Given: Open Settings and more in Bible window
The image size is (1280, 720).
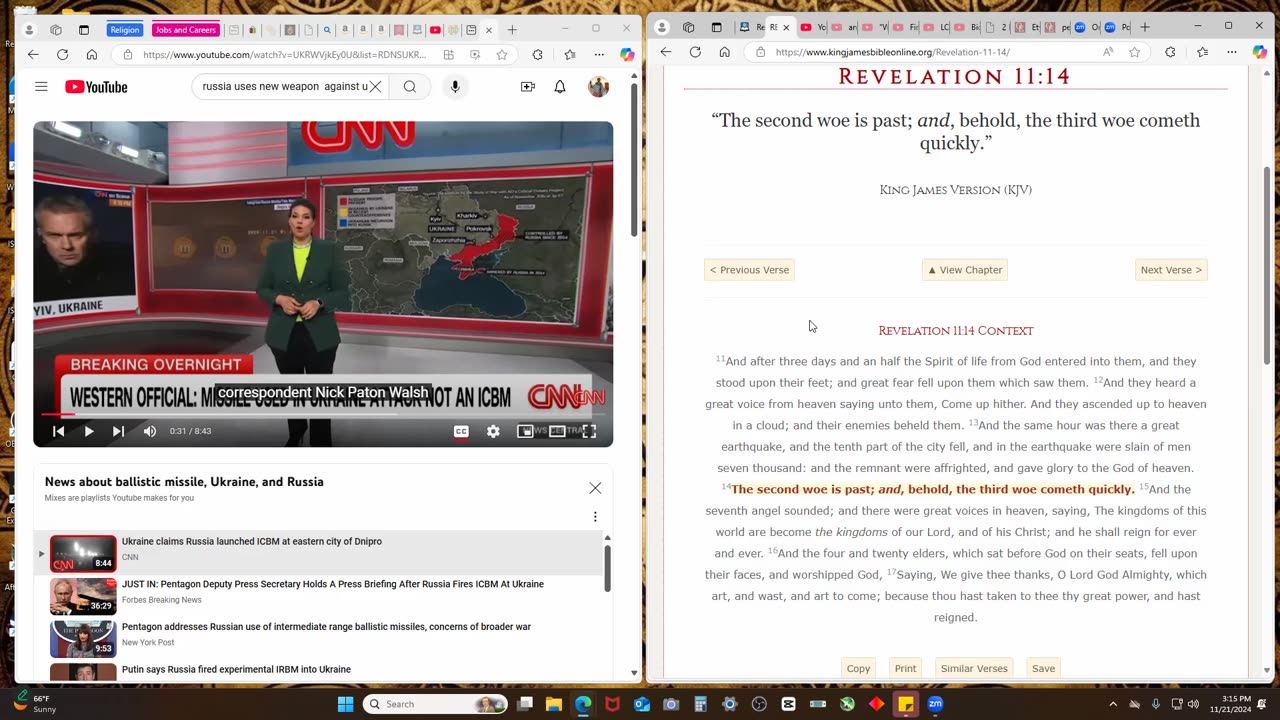Looking at the screenshot, I should (x=1232, y=52).
